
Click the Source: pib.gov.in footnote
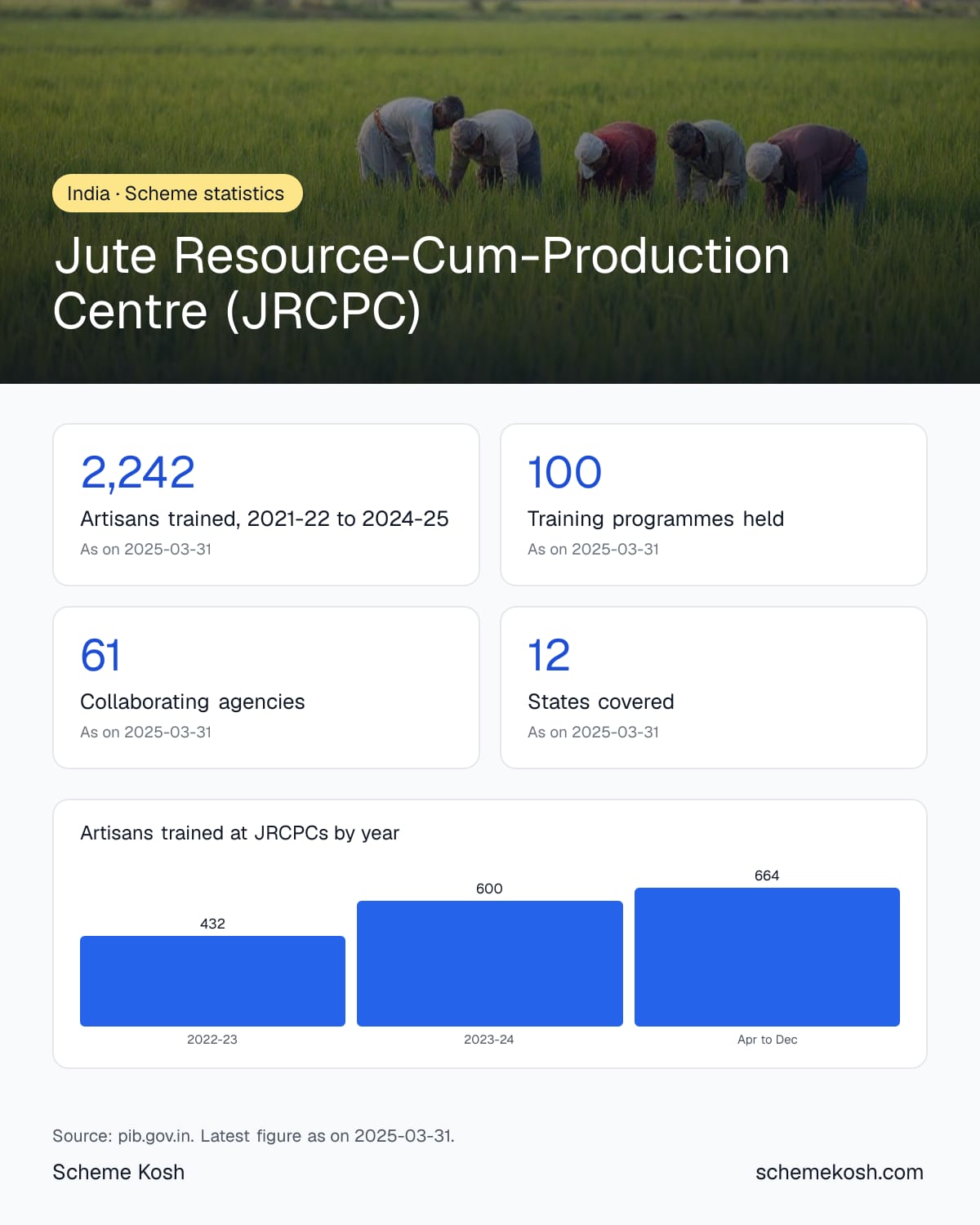(253, 1136)
